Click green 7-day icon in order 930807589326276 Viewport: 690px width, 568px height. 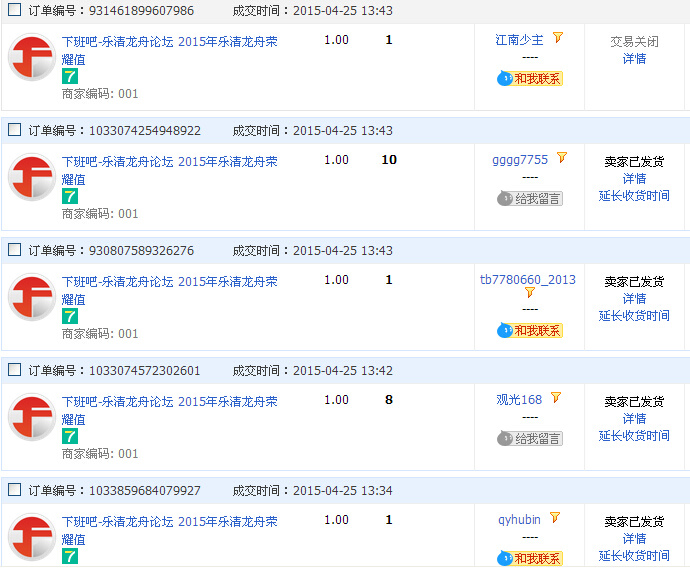click(70, 316)
